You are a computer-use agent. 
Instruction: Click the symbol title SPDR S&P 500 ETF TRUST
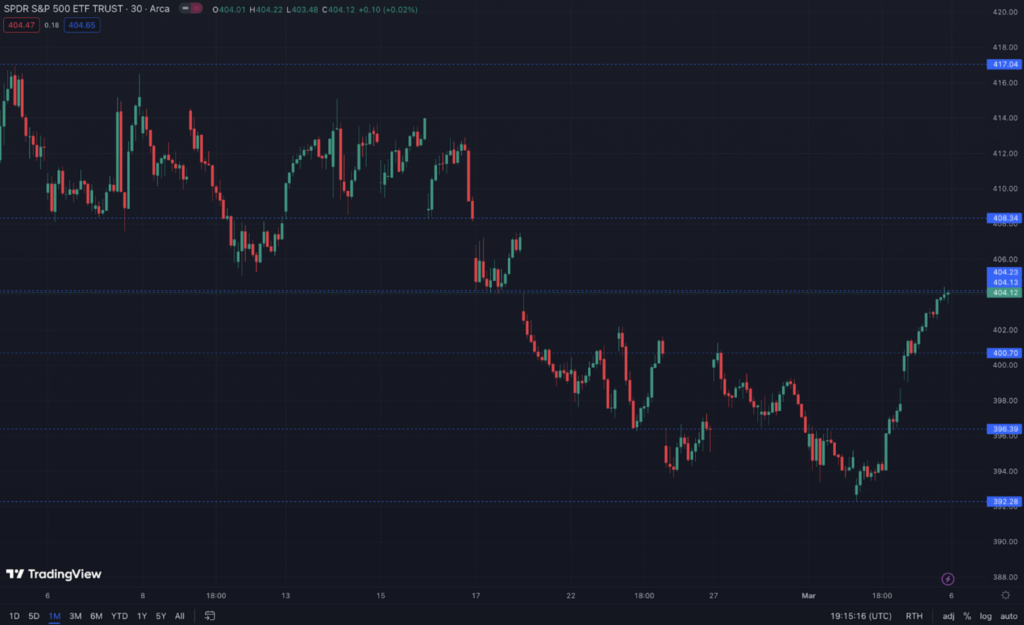click(63, 8)
